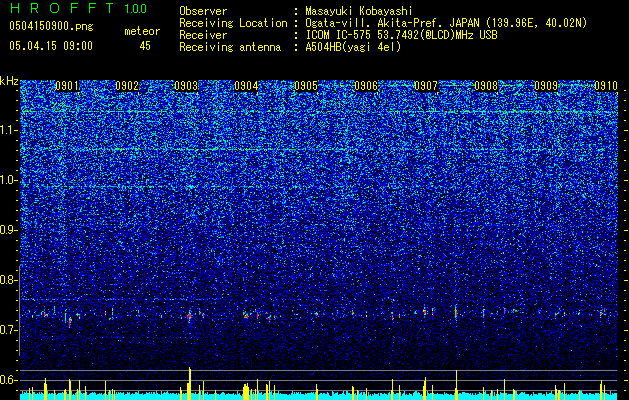Click the 0909 time marker
Viewport: 629px width, 400px height.
pyautogui.click(x=546, y=86)
